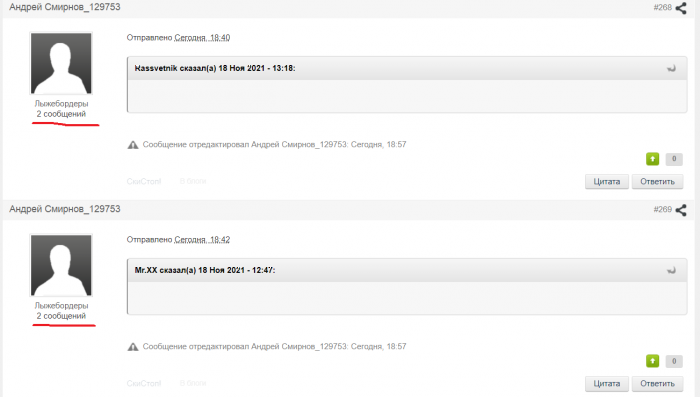Open the post permalink #268
The width and height of the screenshot is (700, 397).
tap(662, 8)
